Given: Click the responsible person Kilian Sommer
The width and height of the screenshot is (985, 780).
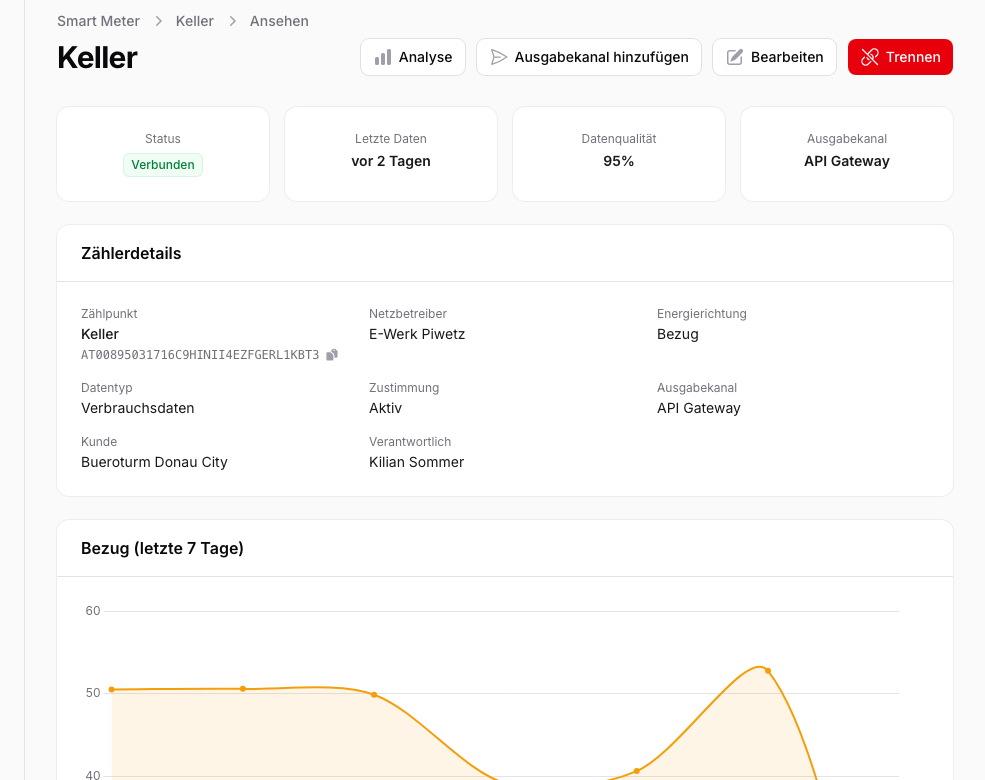Looking at the screenshot, I should [x=416, y=462].
